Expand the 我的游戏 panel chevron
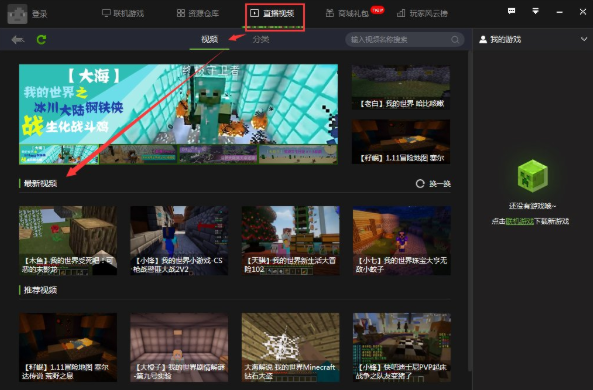 coord(584,39)
